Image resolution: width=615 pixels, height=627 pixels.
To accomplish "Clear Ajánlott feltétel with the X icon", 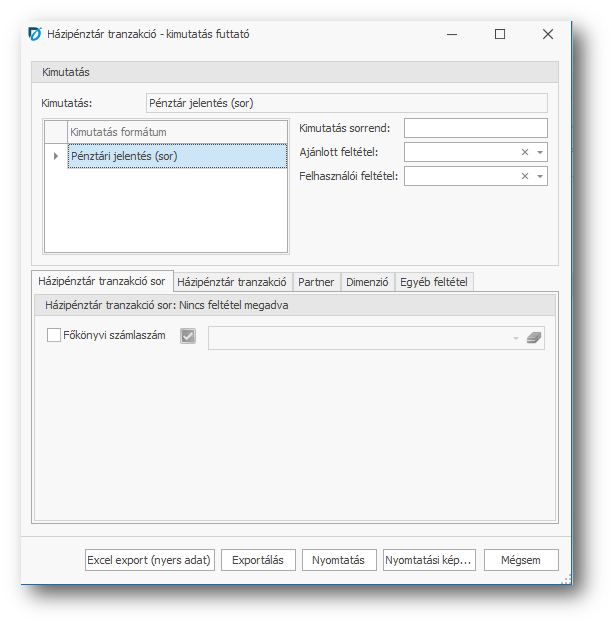I will pos(525,152).
